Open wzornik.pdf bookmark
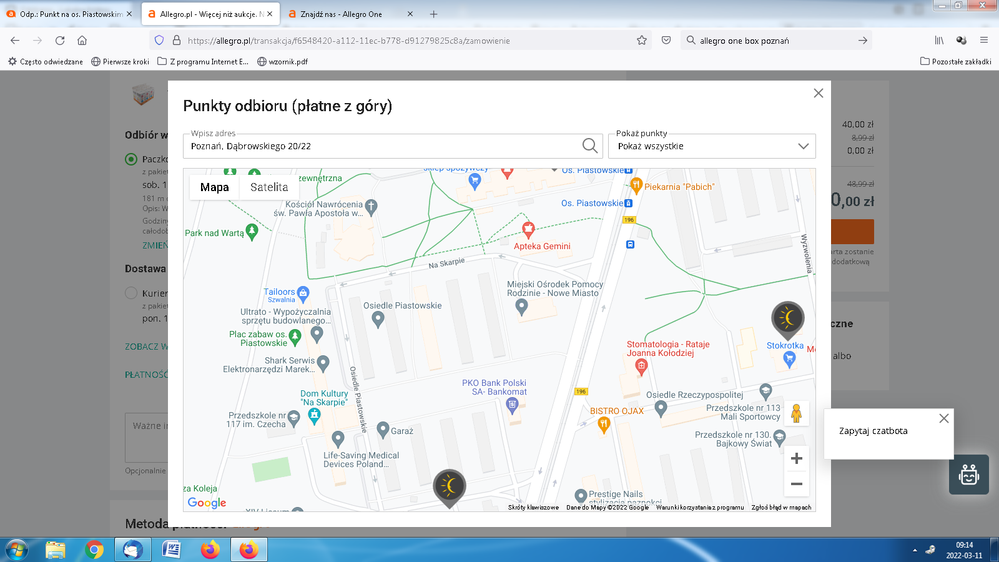The height and width of the screenshot is (562, 999). (282, 62)
